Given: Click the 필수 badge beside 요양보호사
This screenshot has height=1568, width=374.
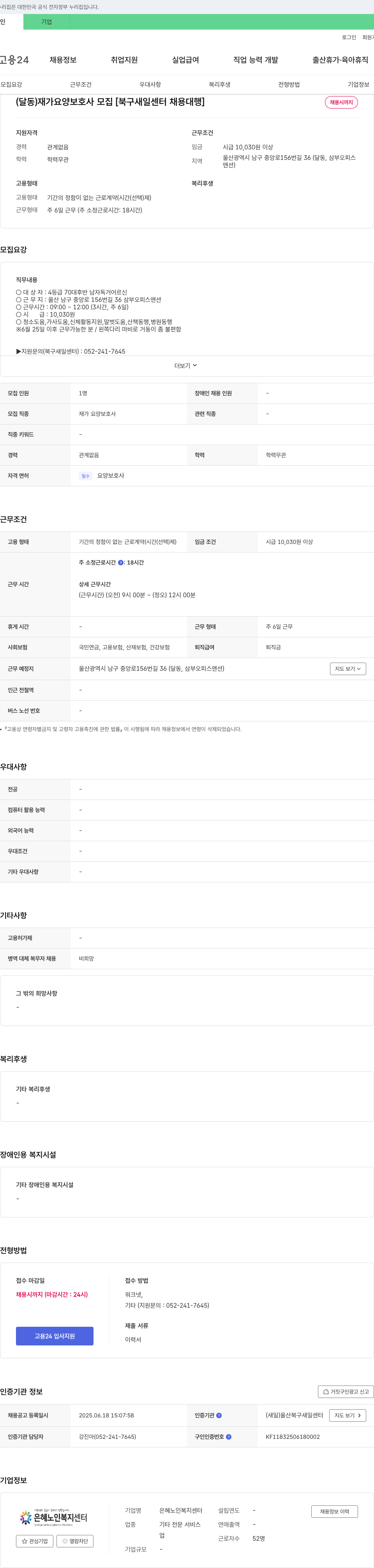Looking at the screenshot, I should 85,476.
